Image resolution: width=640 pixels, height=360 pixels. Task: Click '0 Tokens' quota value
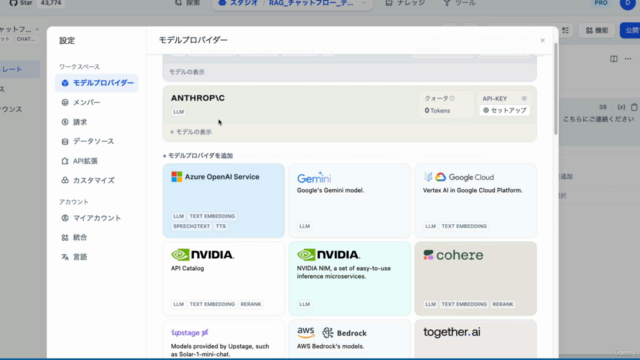point(437,111)
